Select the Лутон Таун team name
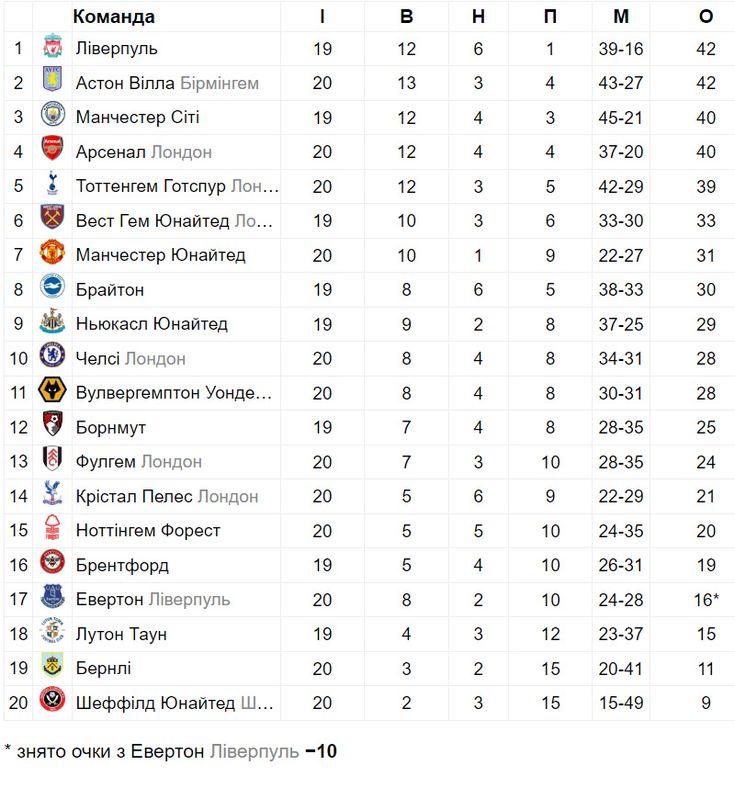 point(121,634)
